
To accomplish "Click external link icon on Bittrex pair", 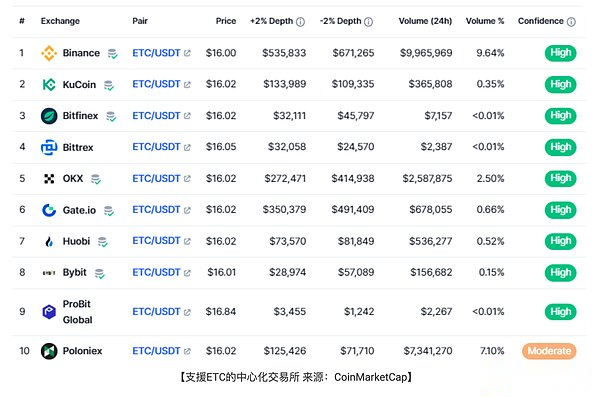I will tap(187, 147).
